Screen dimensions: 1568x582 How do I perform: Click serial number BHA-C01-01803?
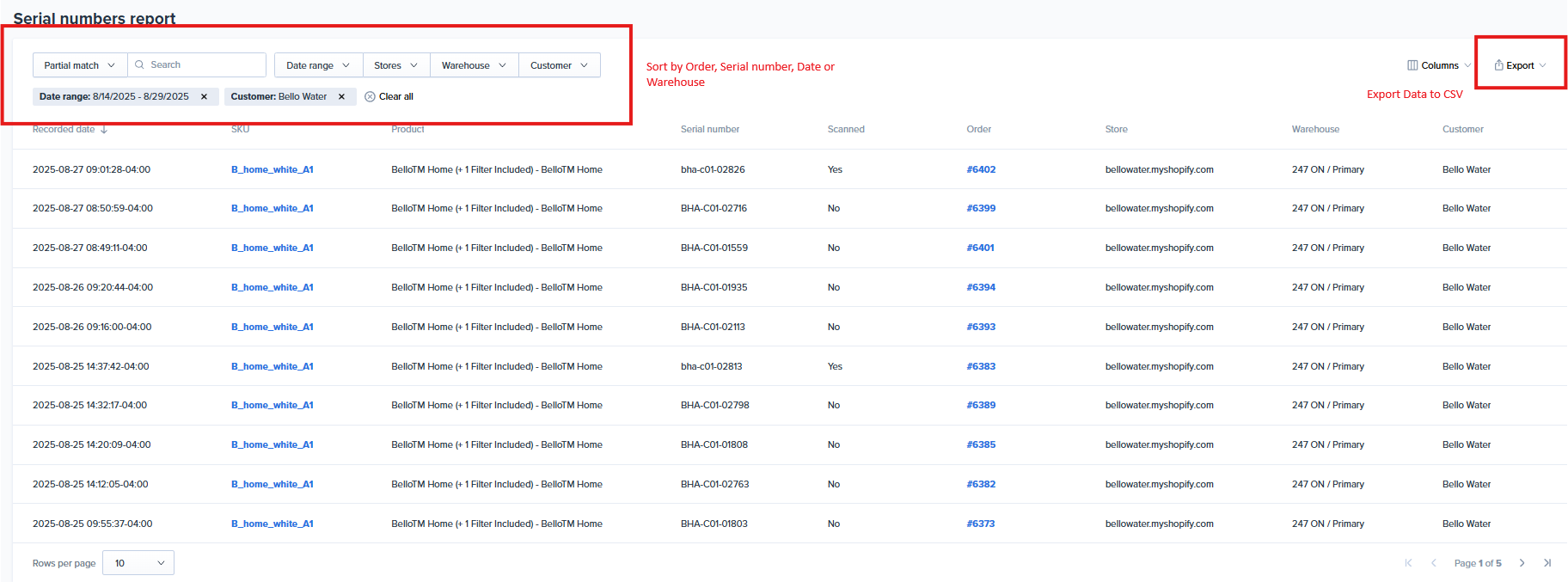[x=714, y=524]
